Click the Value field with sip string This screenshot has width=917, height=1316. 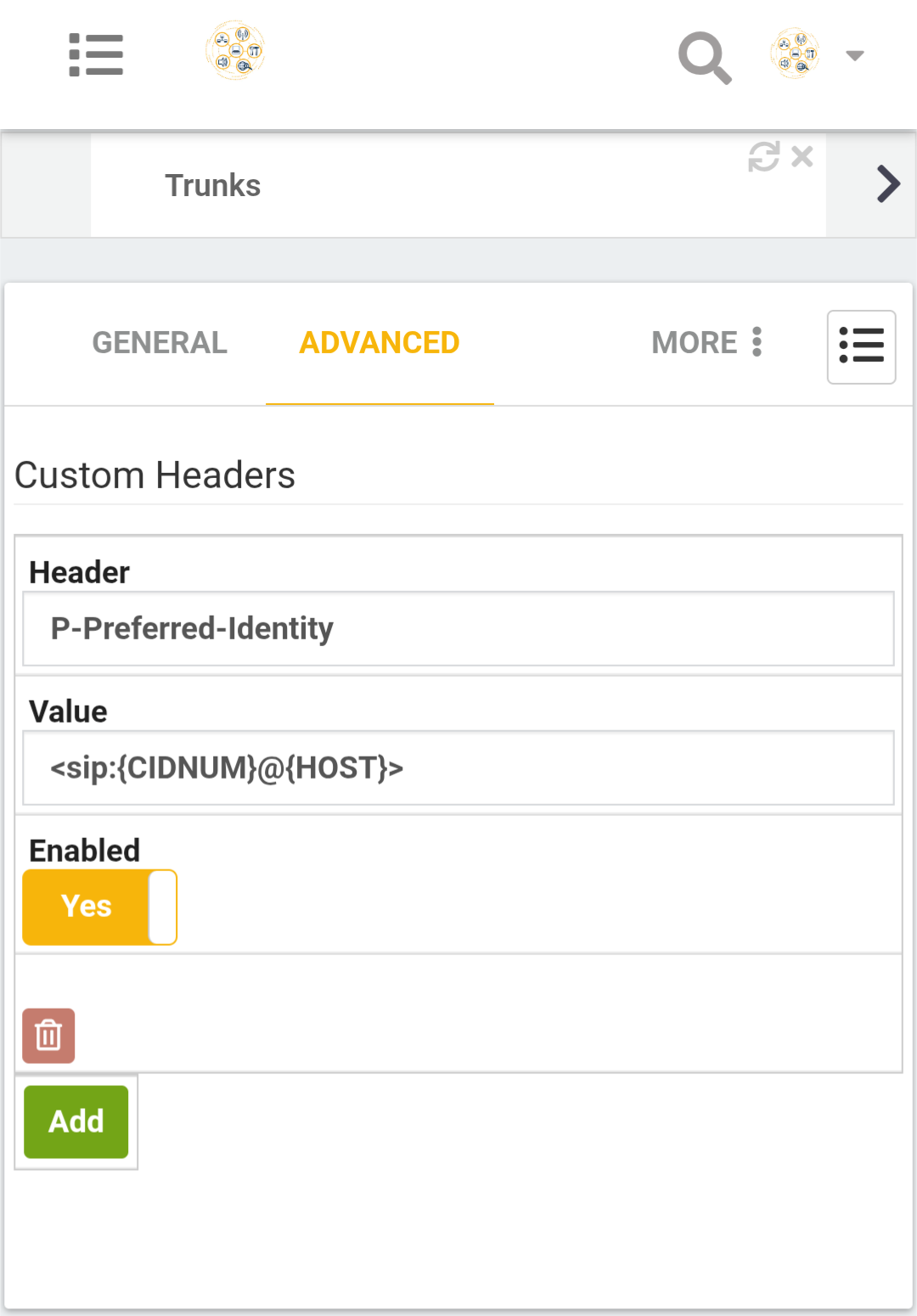pyautogui.click(x=458, y=768)
